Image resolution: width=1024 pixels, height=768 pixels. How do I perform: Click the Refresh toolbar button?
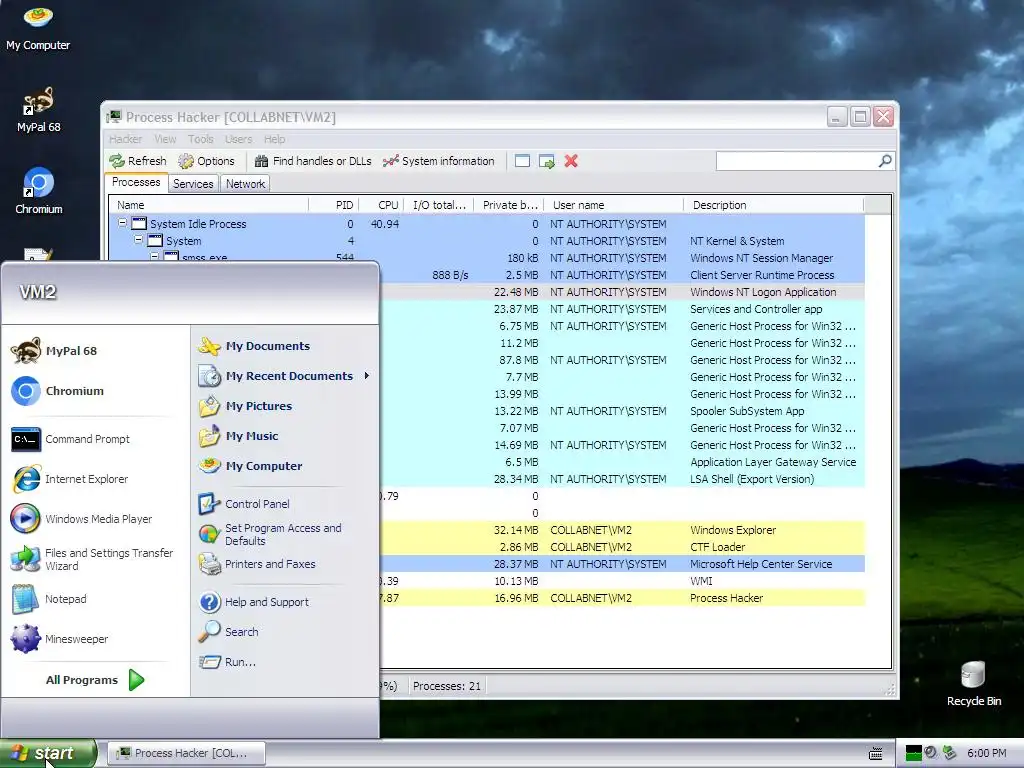pyautogui.click(x=138, y=161)
